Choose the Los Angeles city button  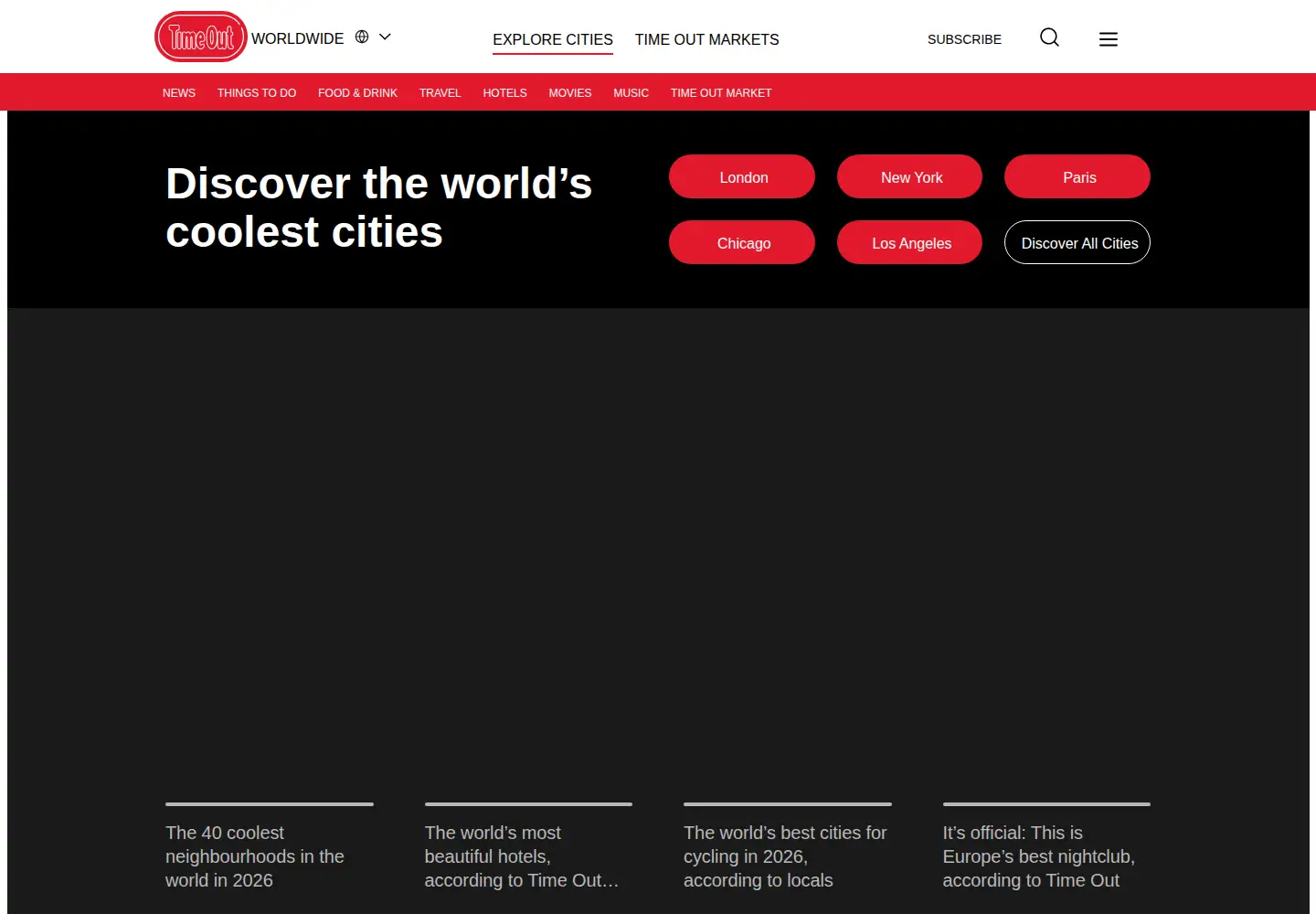tap(909, 242)
